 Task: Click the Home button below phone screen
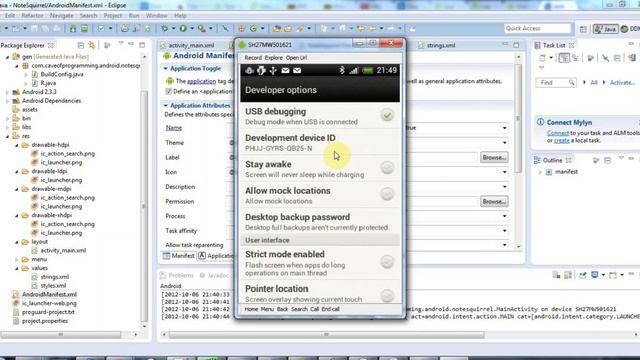[251, 309]
